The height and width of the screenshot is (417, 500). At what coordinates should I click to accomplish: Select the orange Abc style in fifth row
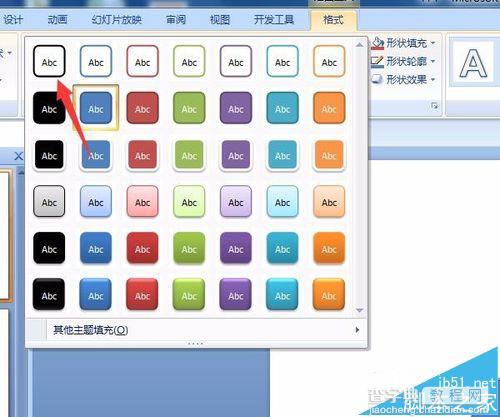tap(329, 248)
